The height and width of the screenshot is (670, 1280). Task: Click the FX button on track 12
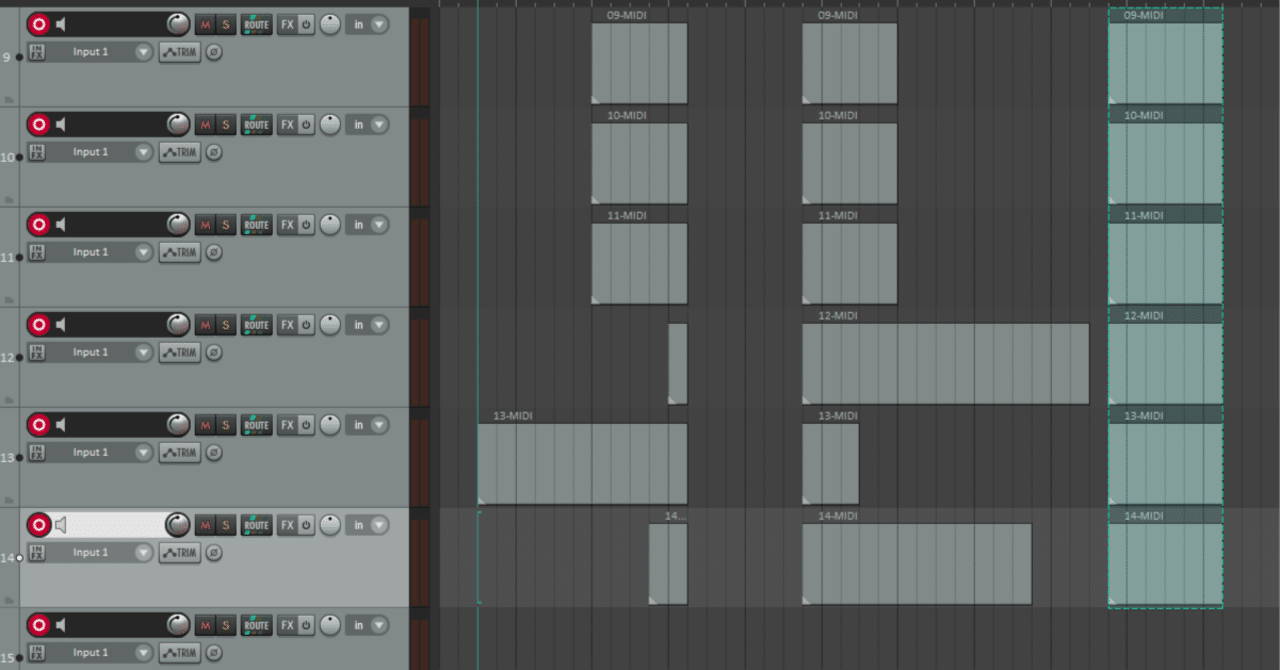pyautogui.click(x=287, y=324)
